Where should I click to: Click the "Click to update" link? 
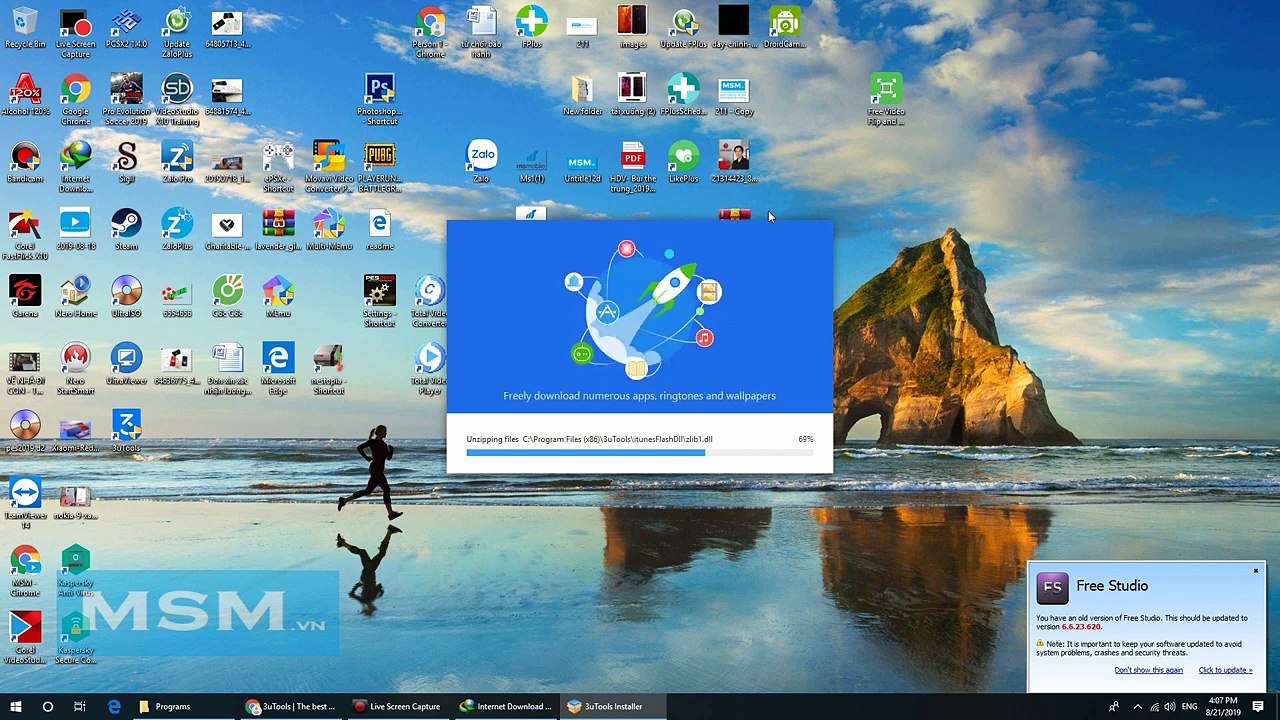click(1225, 670)
